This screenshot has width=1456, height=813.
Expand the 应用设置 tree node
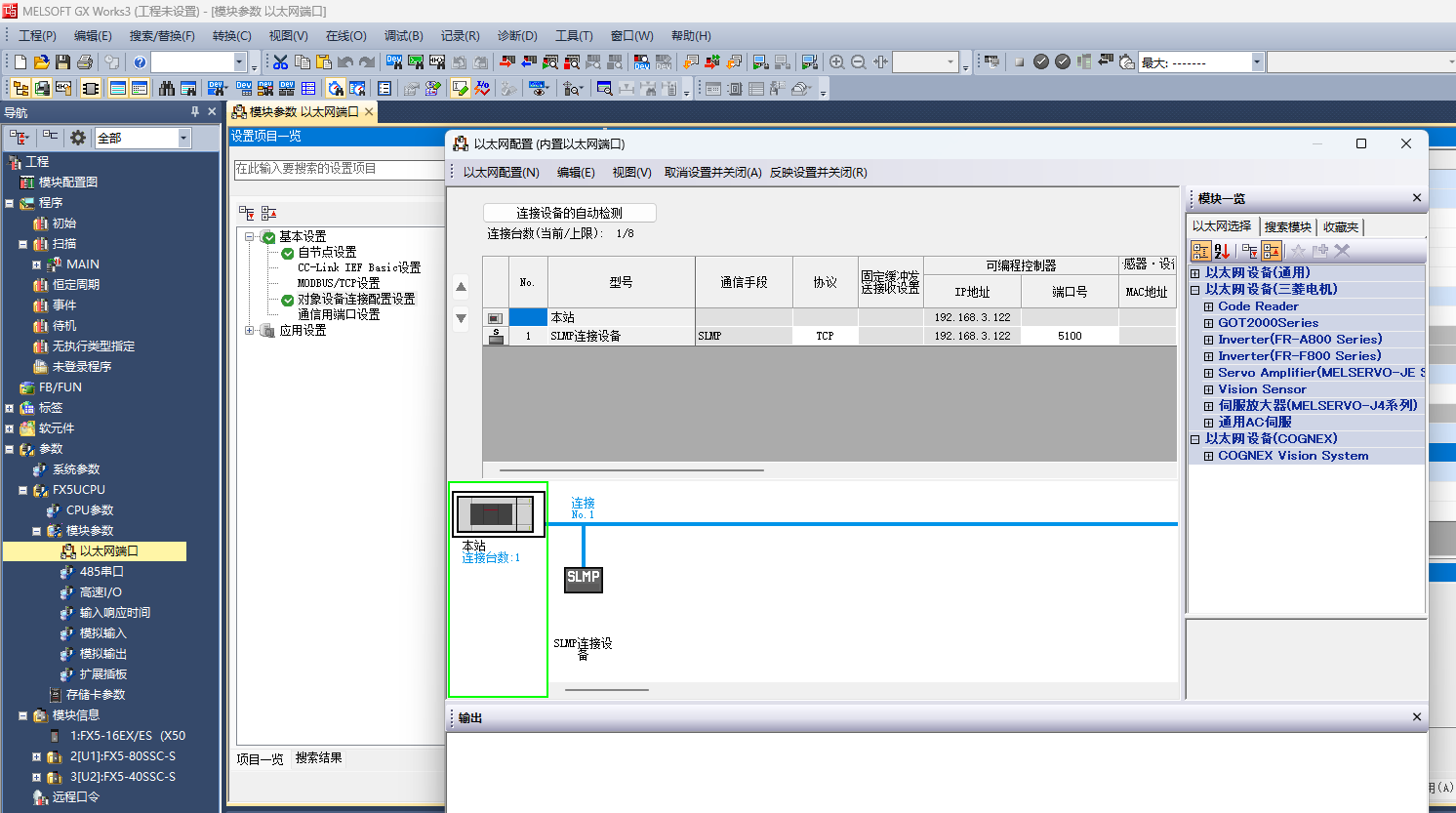(250, 330)
